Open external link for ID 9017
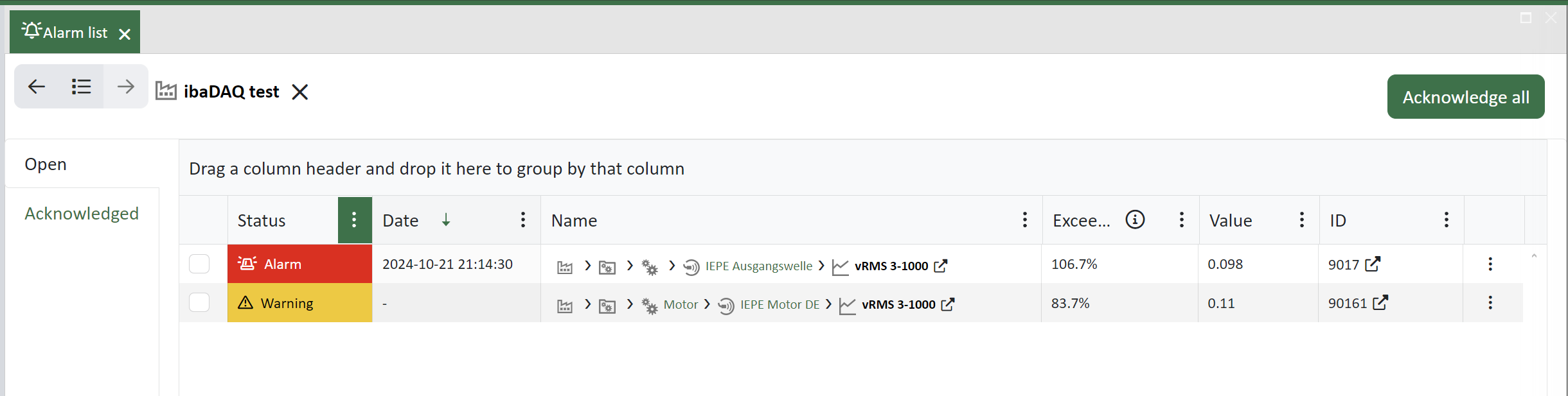 1373,264
